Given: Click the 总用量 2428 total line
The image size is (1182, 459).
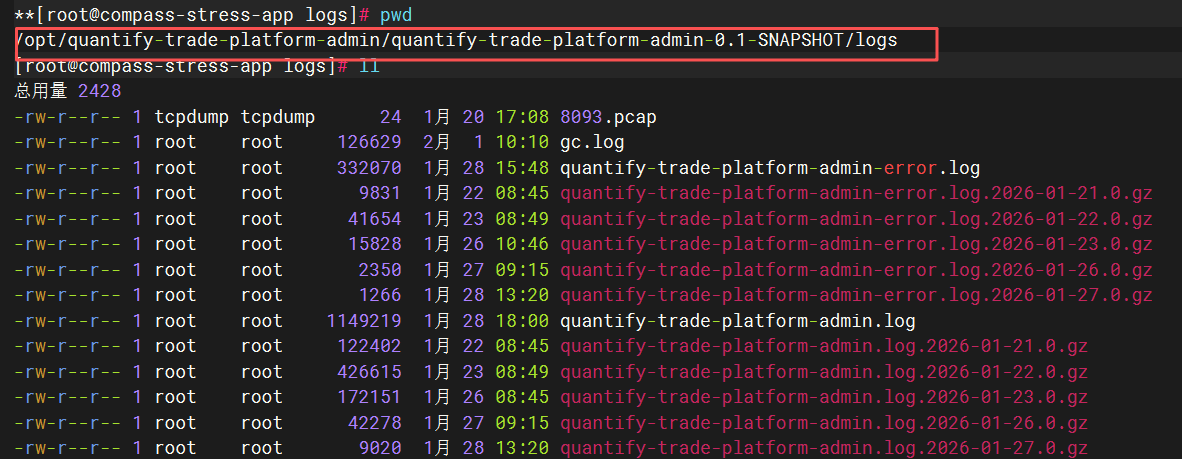Looking at the screenshot, I should pyautogui.click(x=68, y=91).
